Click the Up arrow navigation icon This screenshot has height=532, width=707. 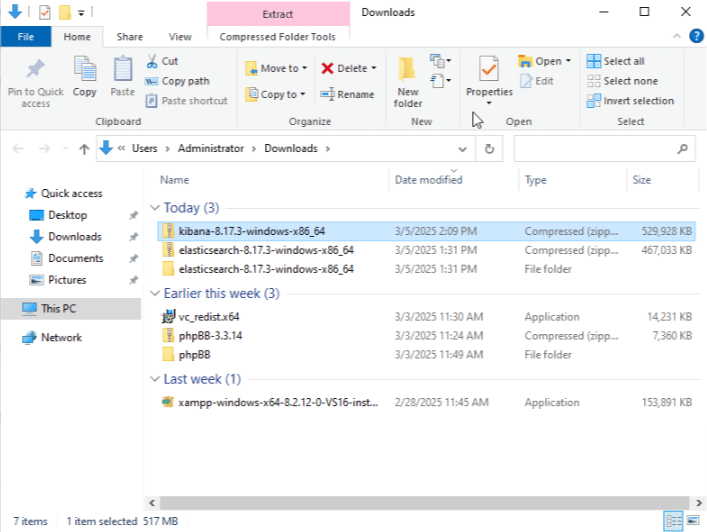[84, 149]
